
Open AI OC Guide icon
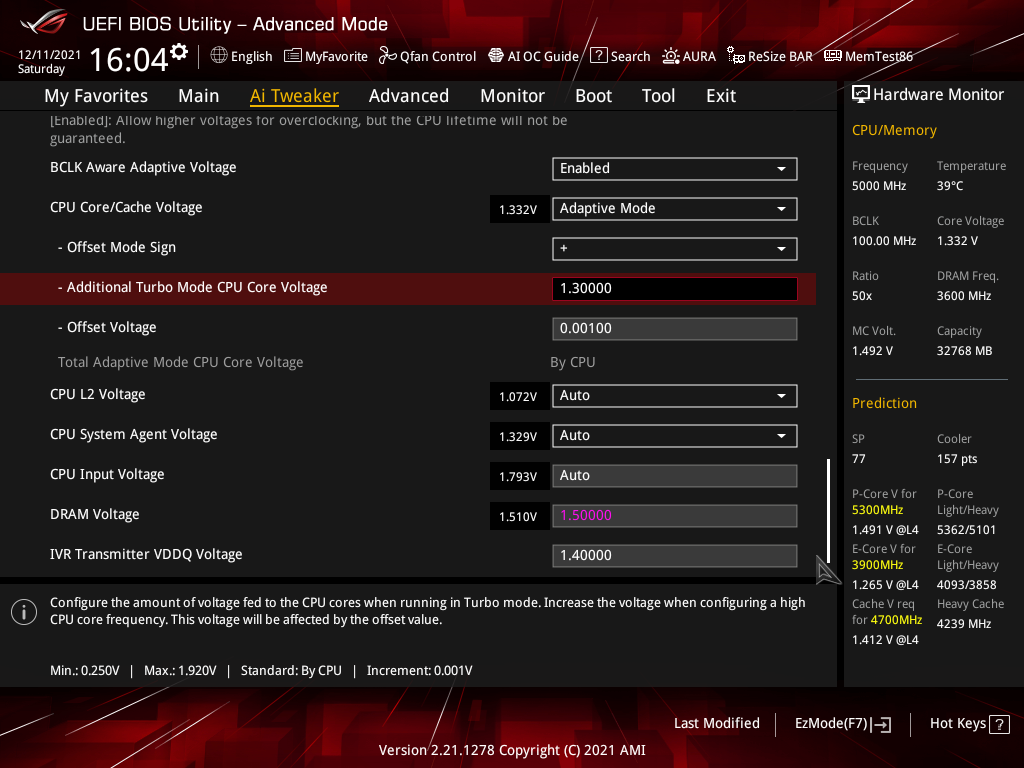click(x=496, y=56)
